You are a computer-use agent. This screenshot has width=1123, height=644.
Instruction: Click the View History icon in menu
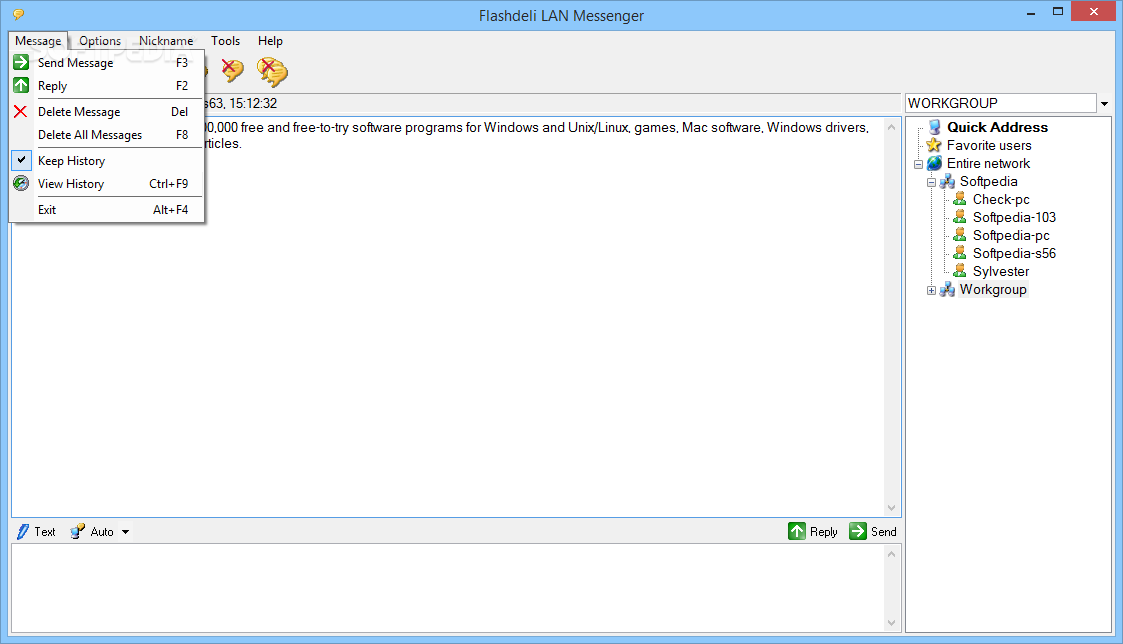(x=21, y=183)
